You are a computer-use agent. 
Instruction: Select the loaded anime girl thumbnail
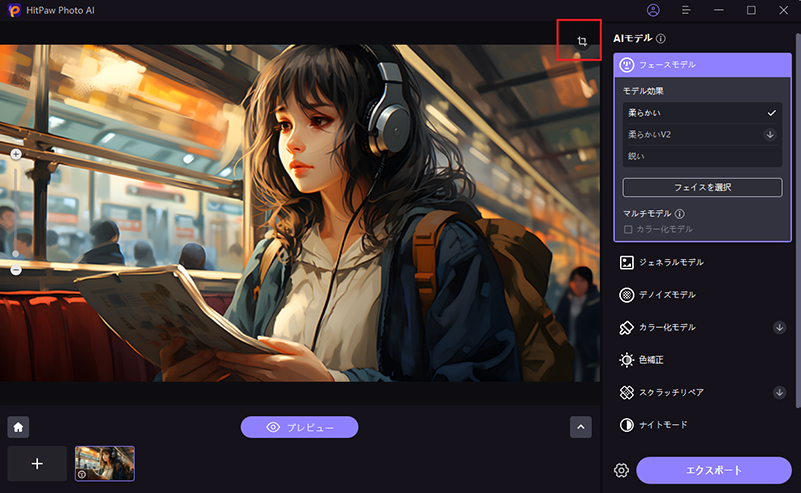click(x=105, y=463)
